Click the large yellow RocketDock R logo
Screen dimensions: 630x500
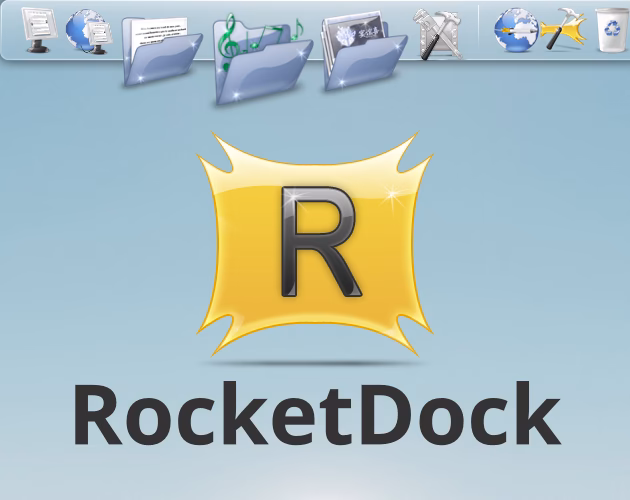coord(315,244)
